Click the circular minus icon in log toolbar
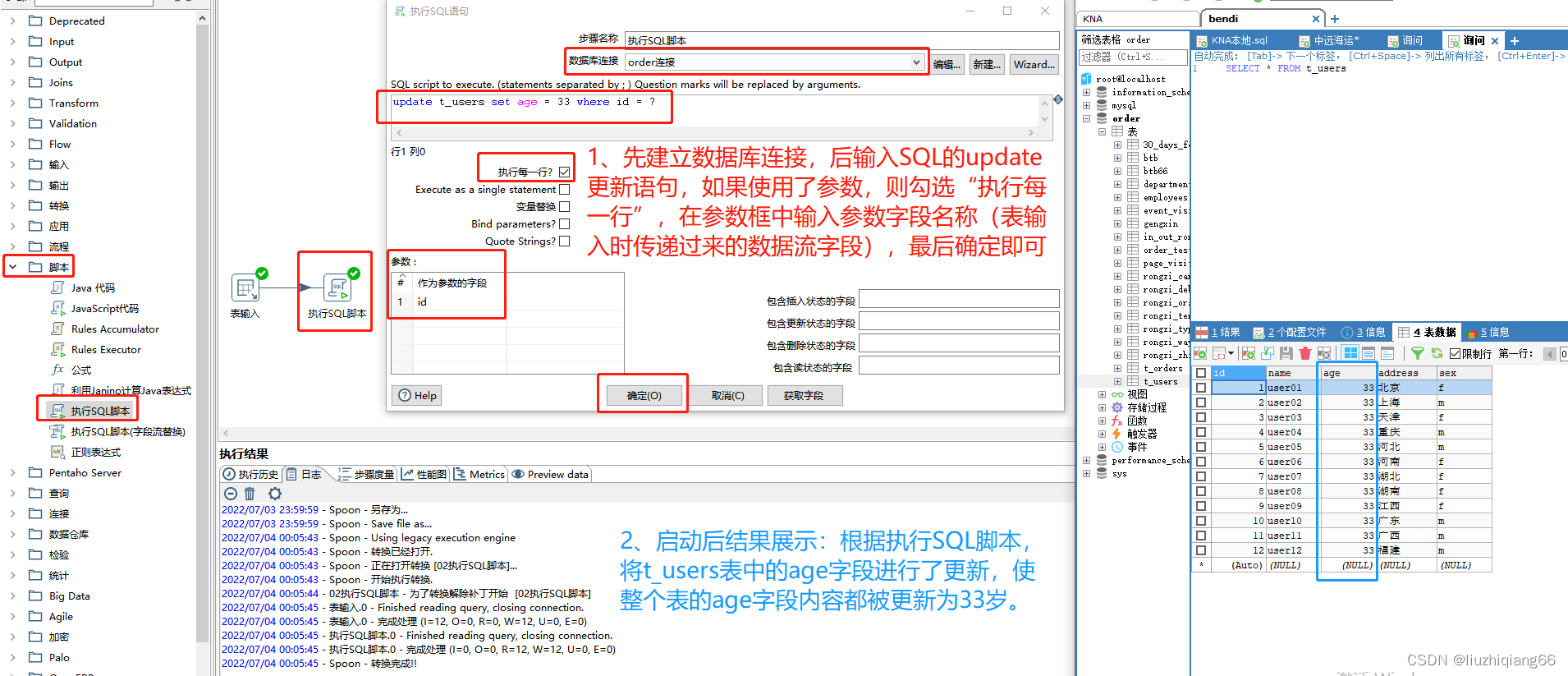 coord(231,493)
